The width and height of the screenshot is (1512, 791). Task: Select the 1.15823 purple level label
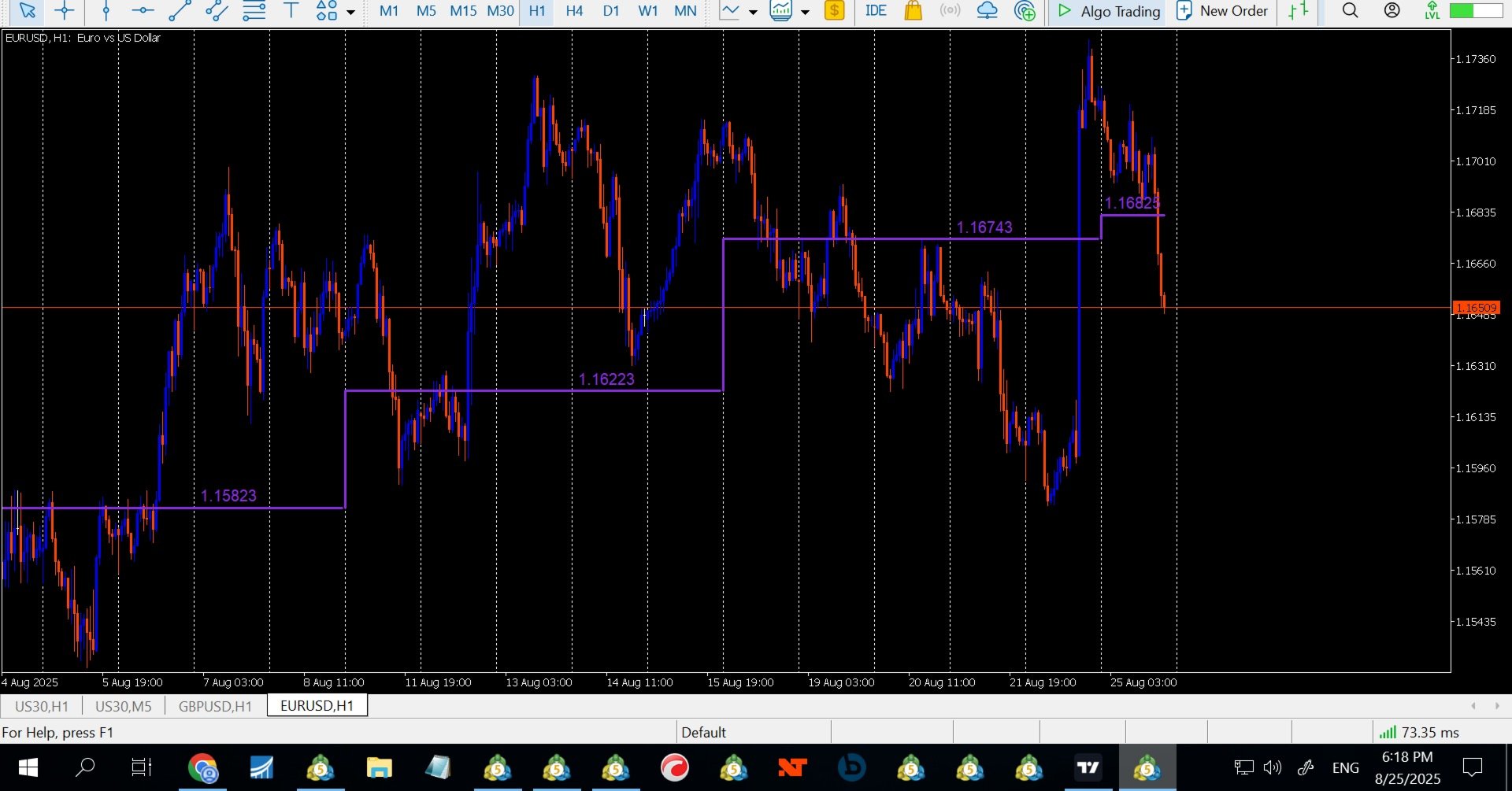[228, 496]
